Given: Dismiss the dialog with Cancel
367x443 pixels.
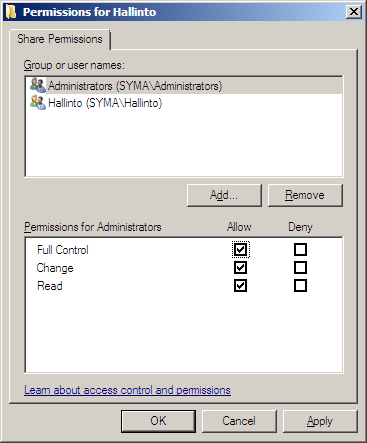Looking at the screenshot, I should pyautogui.click(x=239, y=421).
